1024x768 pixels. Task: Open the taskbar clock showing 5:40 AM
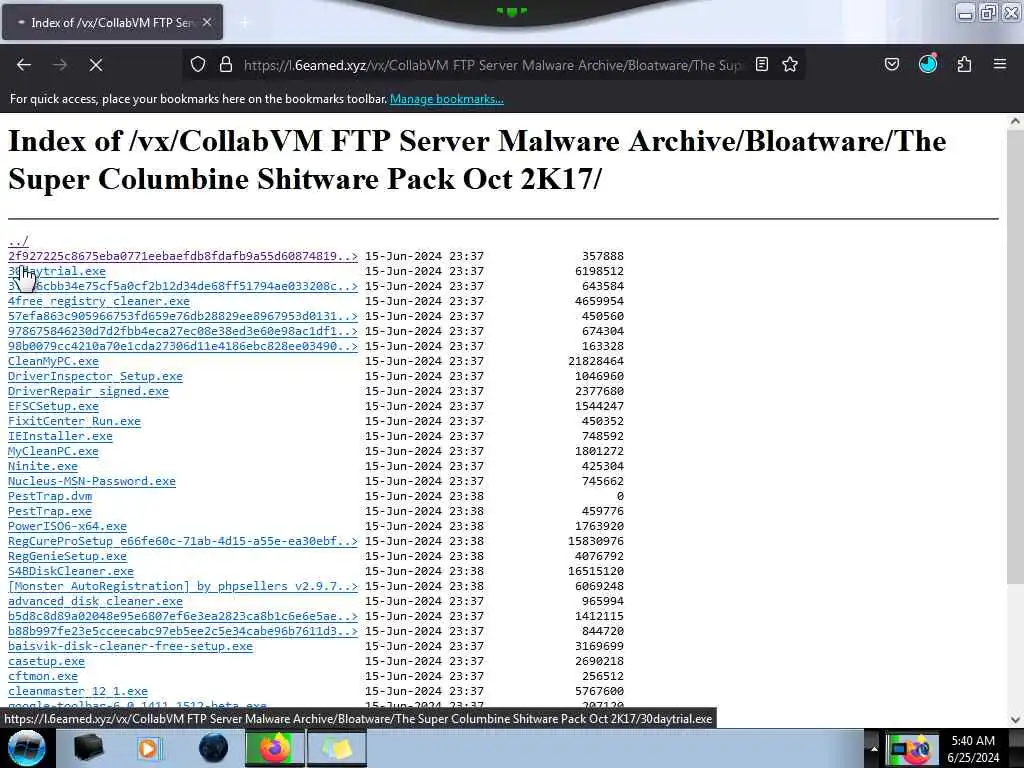click(x=973, y=749)
